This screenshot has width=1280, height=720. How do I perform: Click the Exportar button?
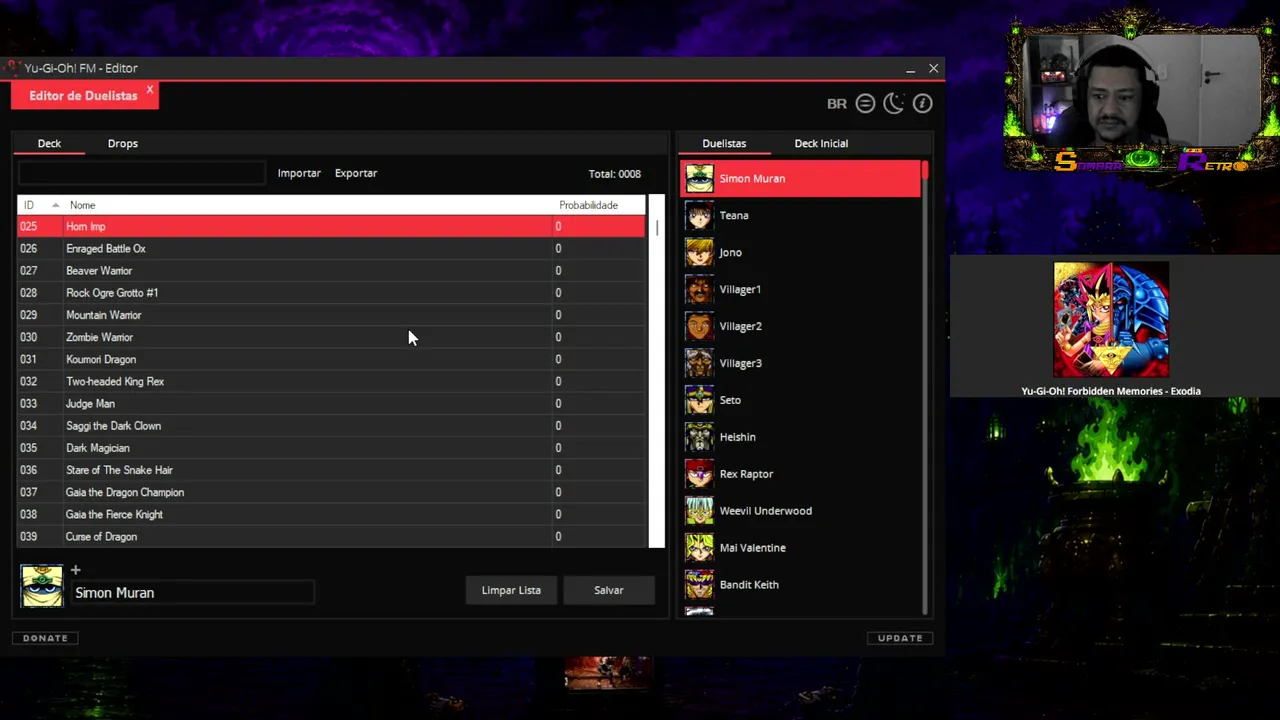[x=356, y=173]
